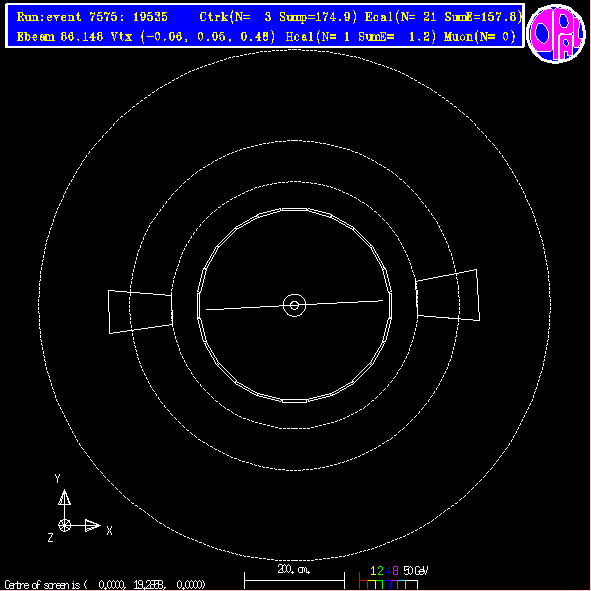
Task: Click the beam pipe circle at center
Action: (294, 305)
